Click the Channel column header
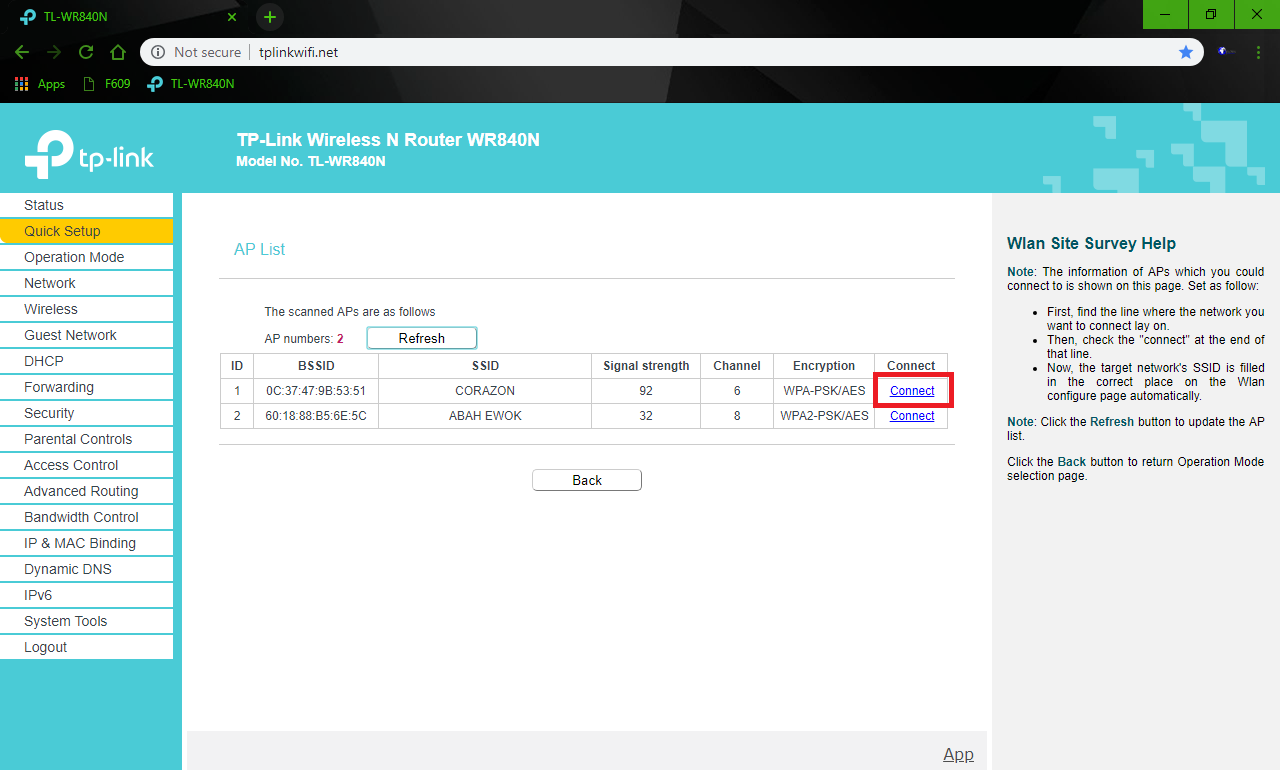Image resolution: width=1280 pixels, height=770 pixels. click(x=737, y=366)
